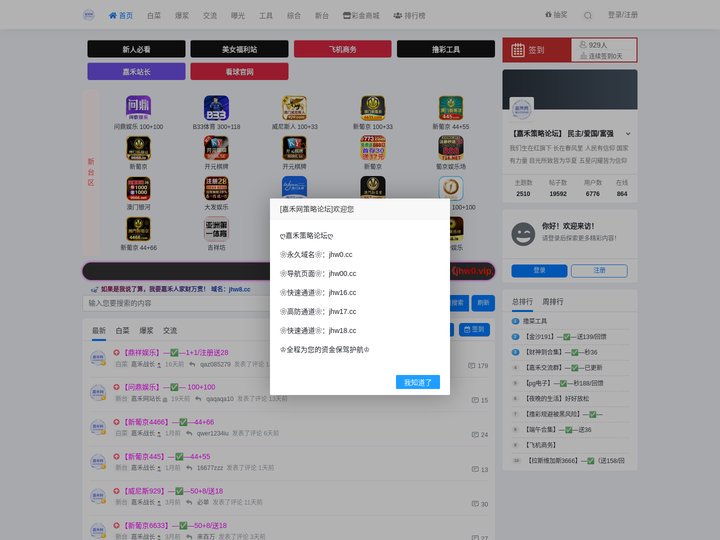
Task: Open 综合 in the top navigation bar
Action: point(294,16)
